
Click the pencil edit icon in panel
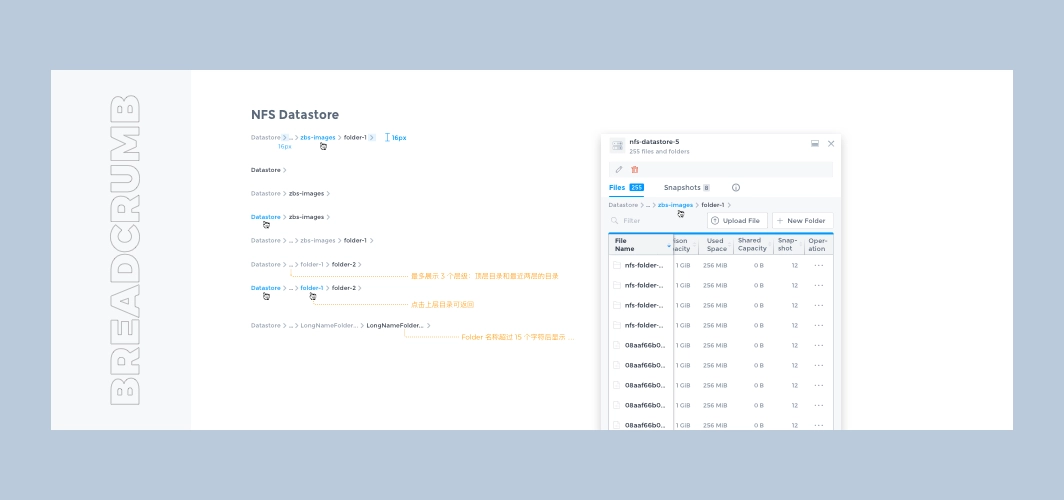click(x=619, y=170)
